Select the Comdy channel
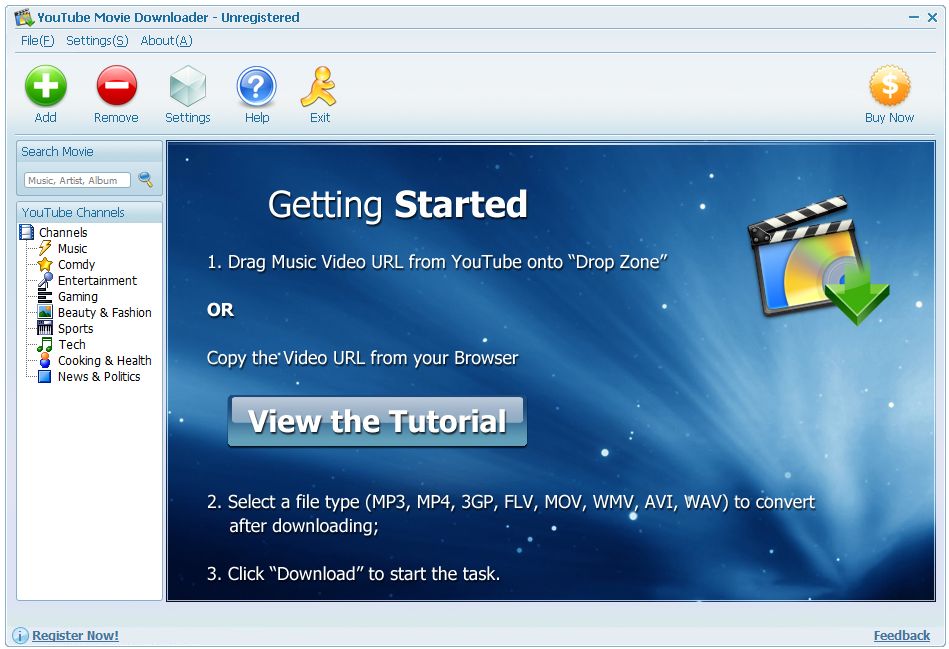 pyautogui.click(x=76, y=265)
